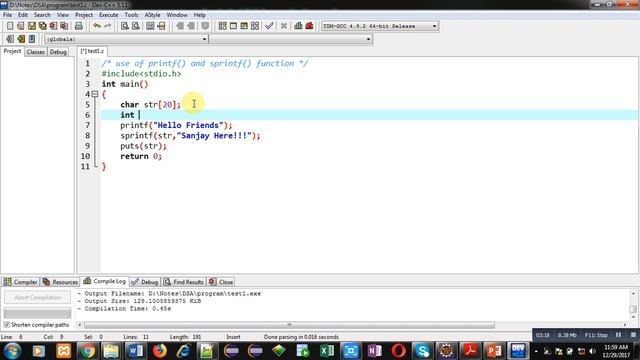Toggle the Shorten compiler paths checkbox
The image size is (640, 360).
7,324
